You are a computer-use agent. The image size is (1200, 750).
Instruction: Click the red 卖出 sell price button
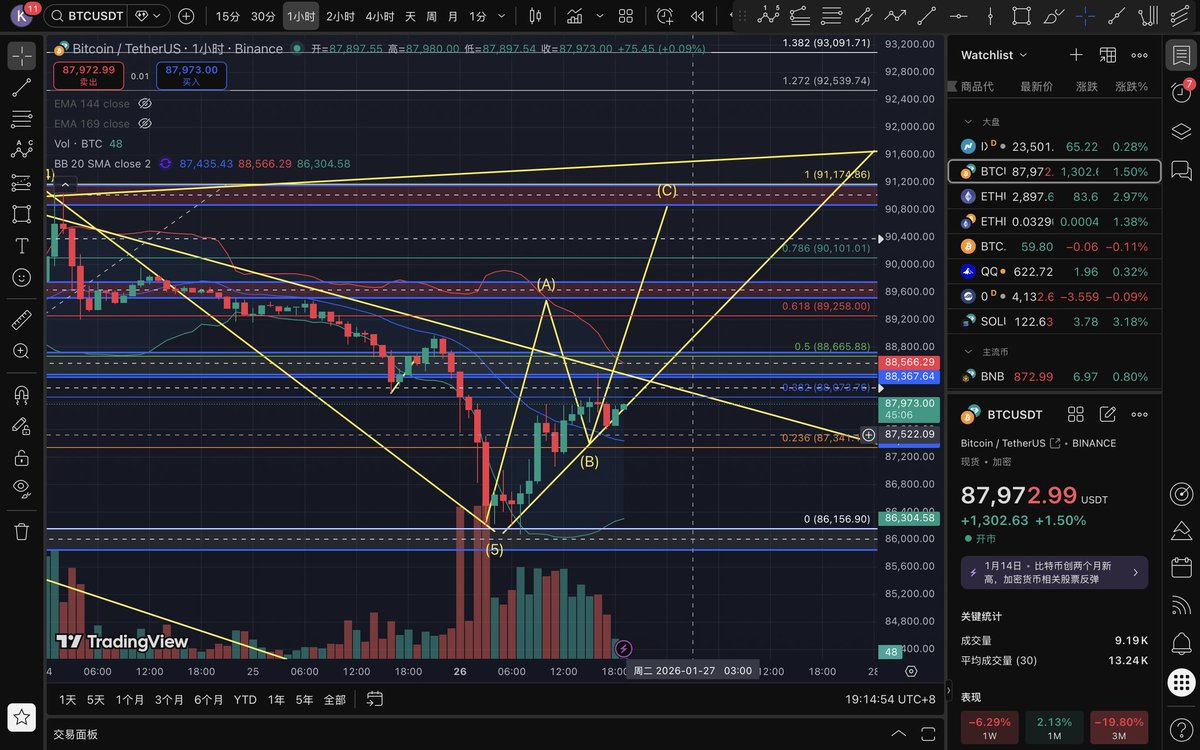coord(88,75)
